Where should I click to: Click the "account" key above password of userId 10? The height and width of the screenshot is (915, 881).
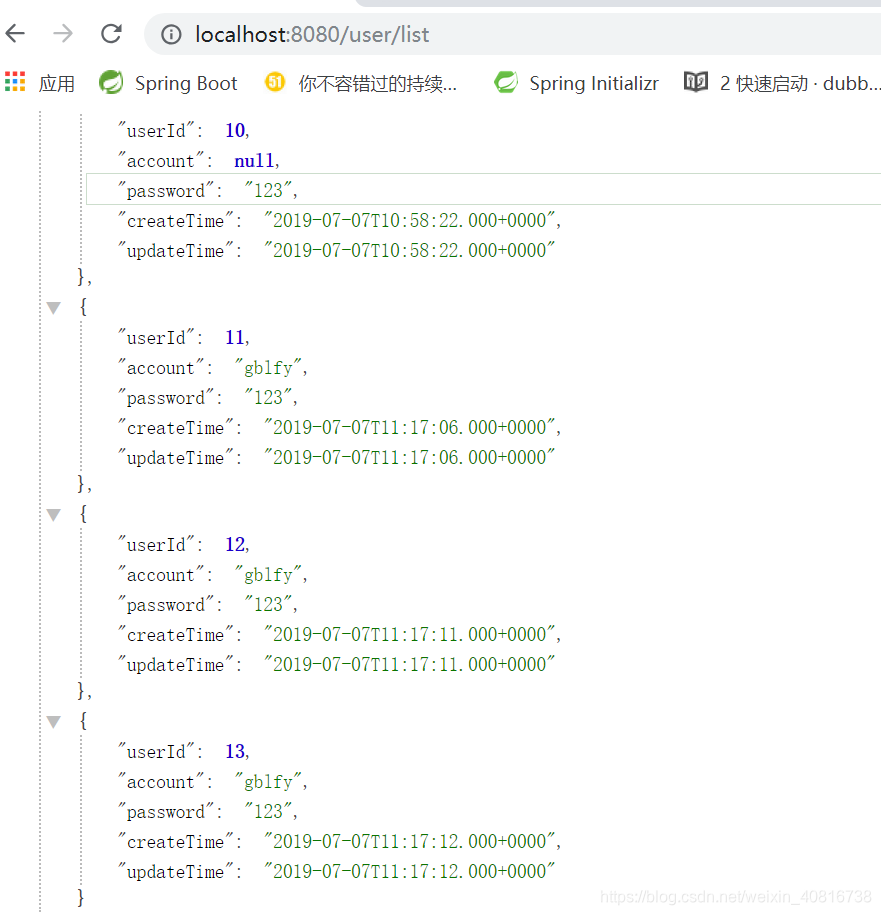[x=161, y=161]
